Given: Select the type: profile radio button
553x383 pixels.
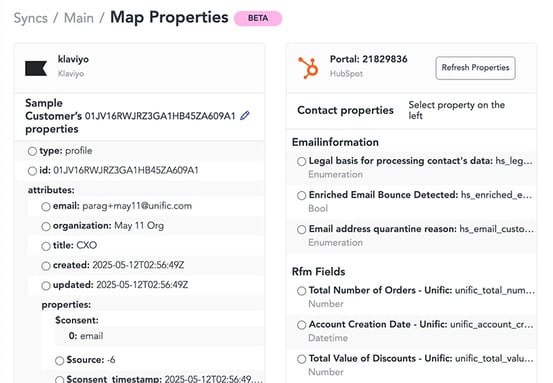Looking at the screenshot, I should (32, 151).
